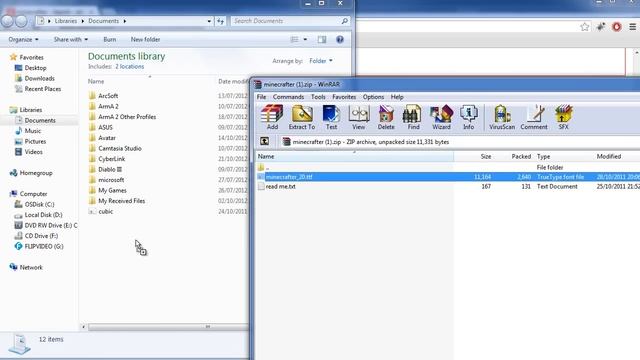Click the WinRAR Find binoculars icon

(x=413, y=117)
